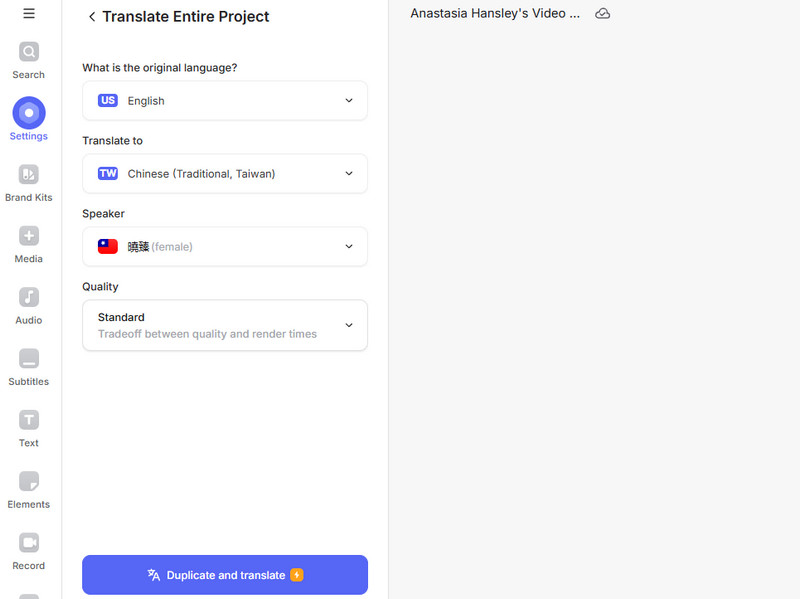Open the Settings sidebar icon

point(29,113)
